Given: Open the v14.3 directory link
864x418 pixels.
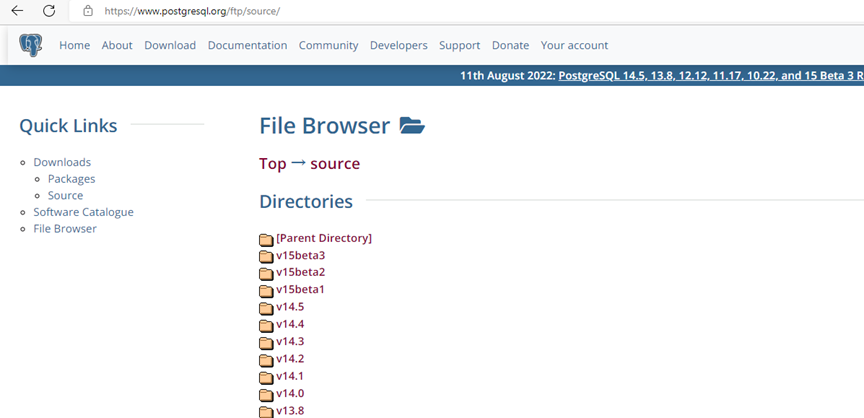Looking at the screenshot, I should coord(290,341).
